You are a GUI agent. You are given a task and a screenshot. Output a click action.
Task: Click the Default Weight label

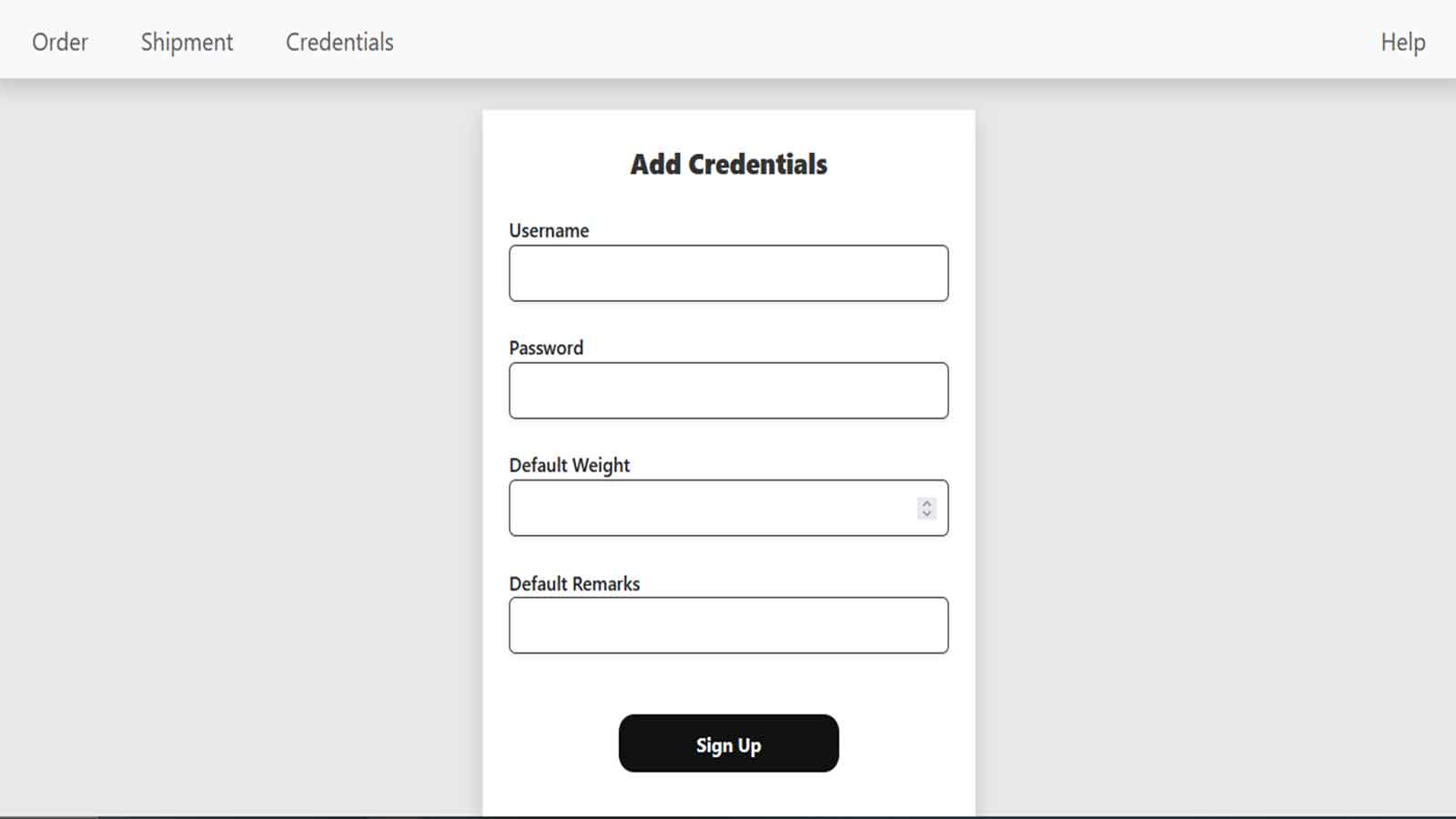tap(570, 465)
